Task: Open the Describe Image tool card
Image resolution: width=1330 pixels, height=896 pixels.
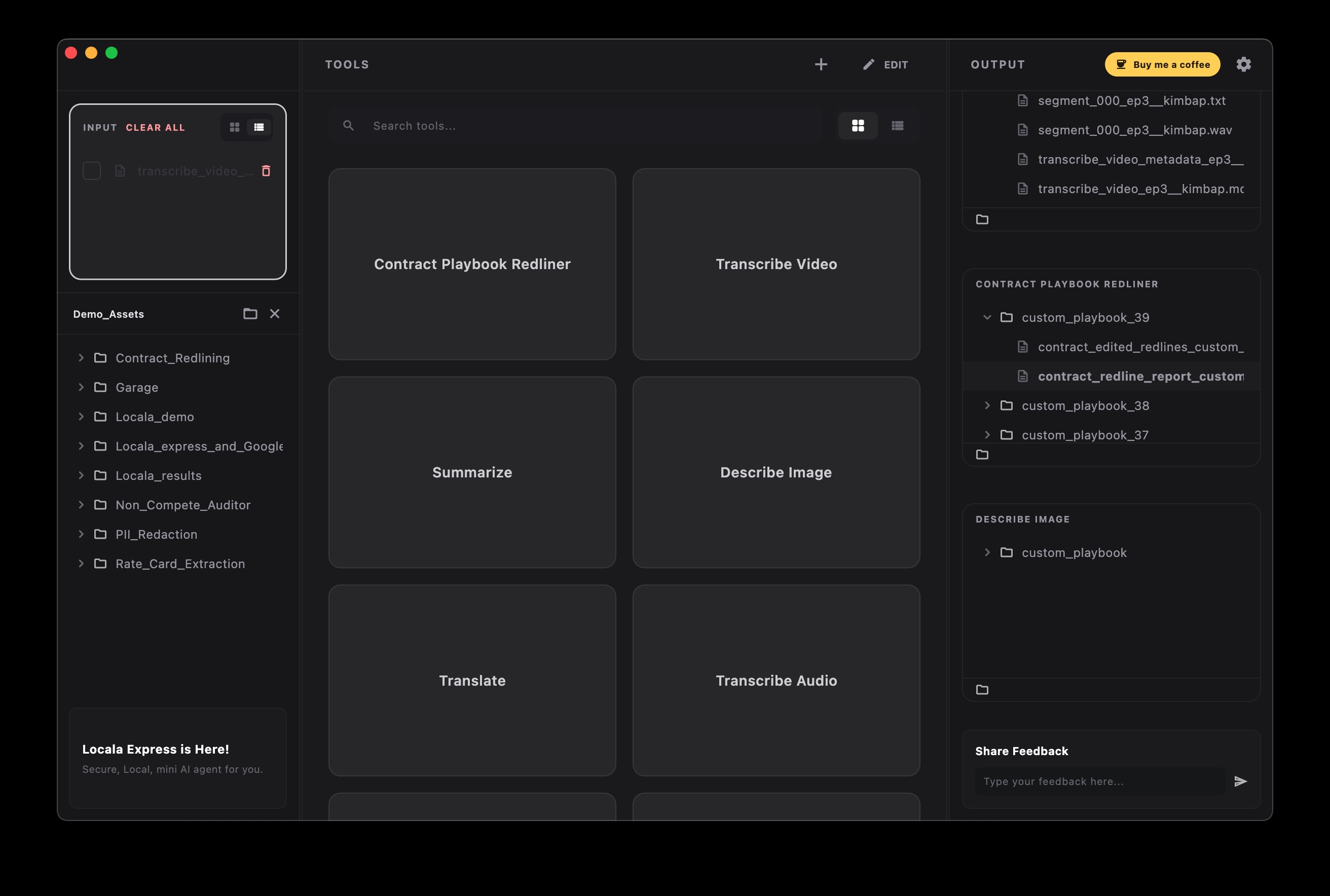Action: point(776,472)
